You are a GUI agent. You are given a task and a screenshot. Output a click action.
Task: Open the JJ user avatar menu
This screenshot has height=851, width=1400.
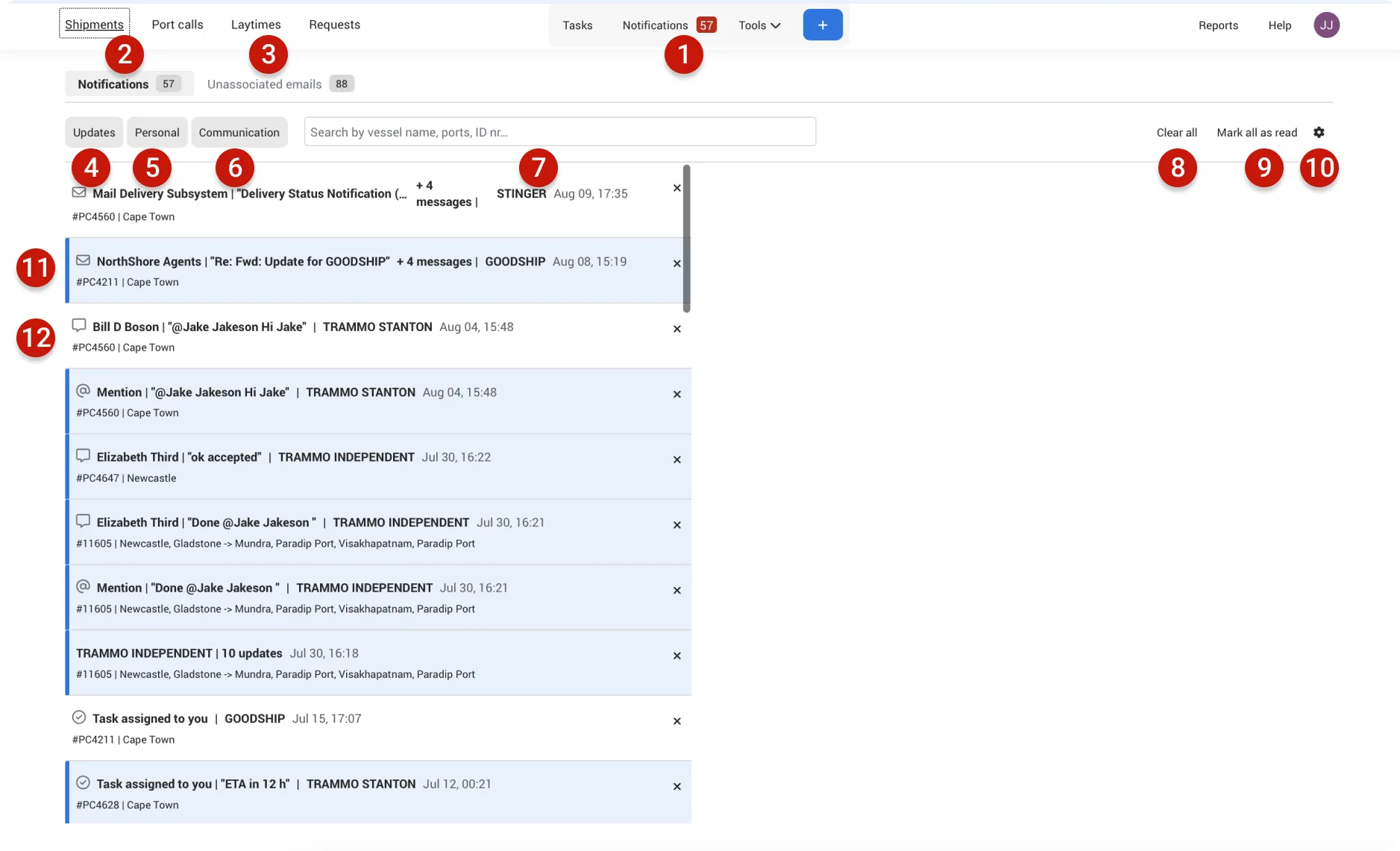[x=1326, y=25]
